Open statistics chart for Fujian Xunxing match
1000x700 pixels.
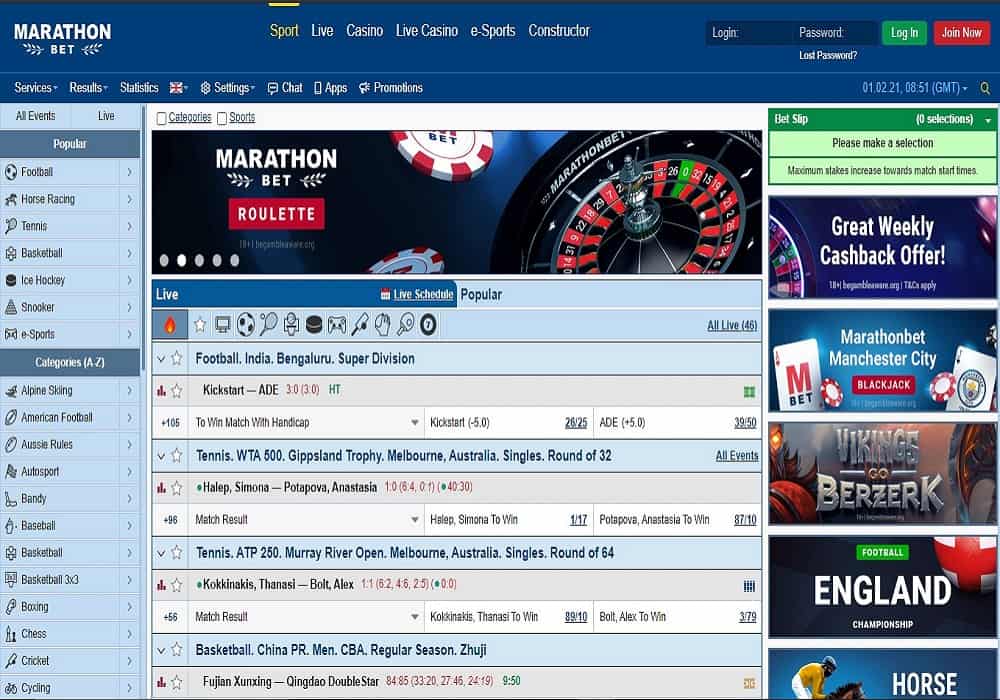[161, 683]
